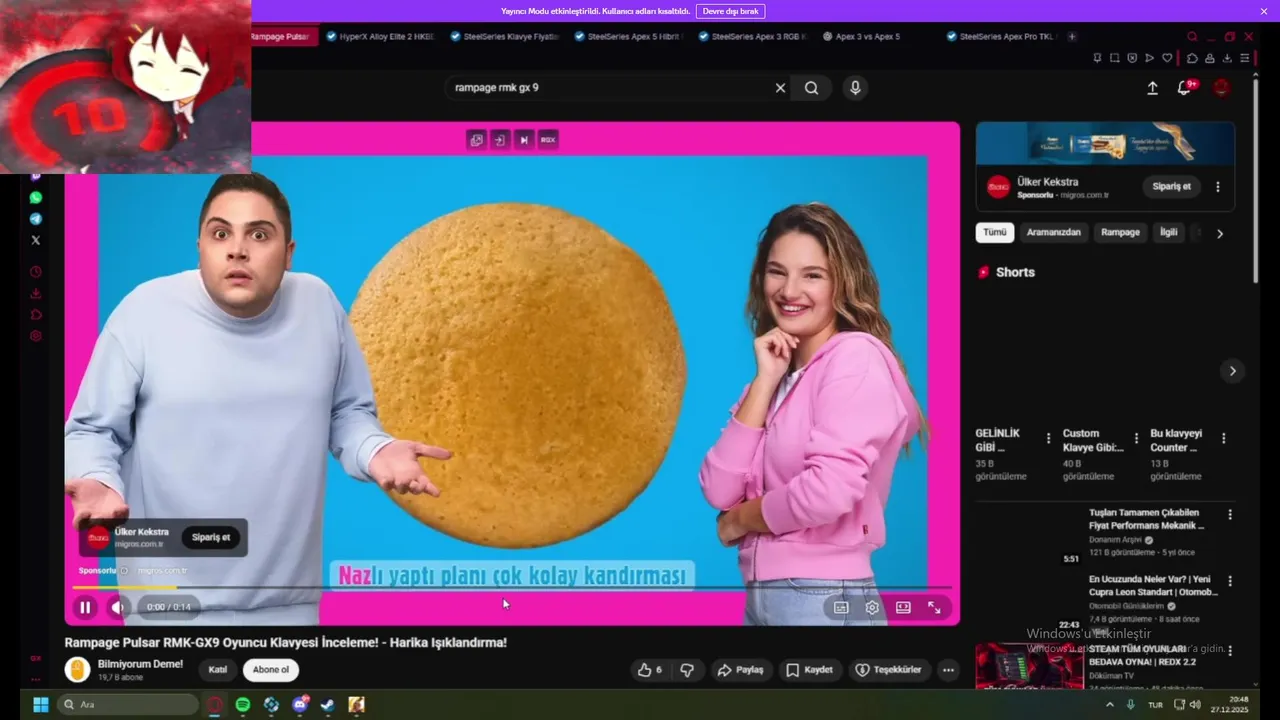The width and height of the screenshot is (1280, 720).
Task: Open the YouTube account avatar menu
Action: click(1222, 88)
